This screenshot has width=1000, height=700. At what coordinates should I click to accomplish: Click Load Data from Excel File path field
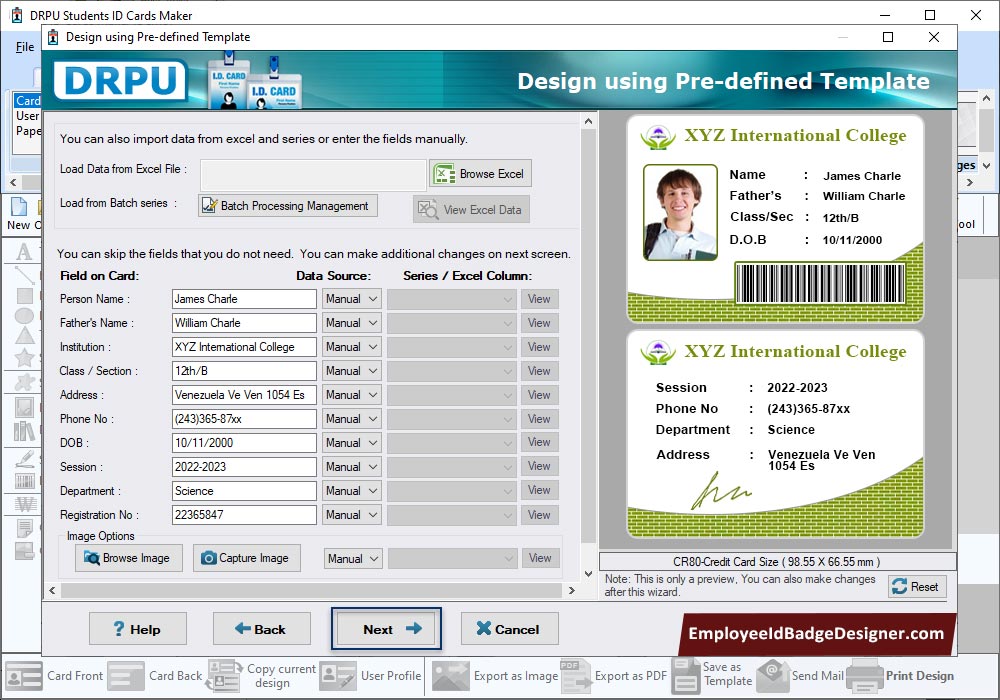[313, 174]
